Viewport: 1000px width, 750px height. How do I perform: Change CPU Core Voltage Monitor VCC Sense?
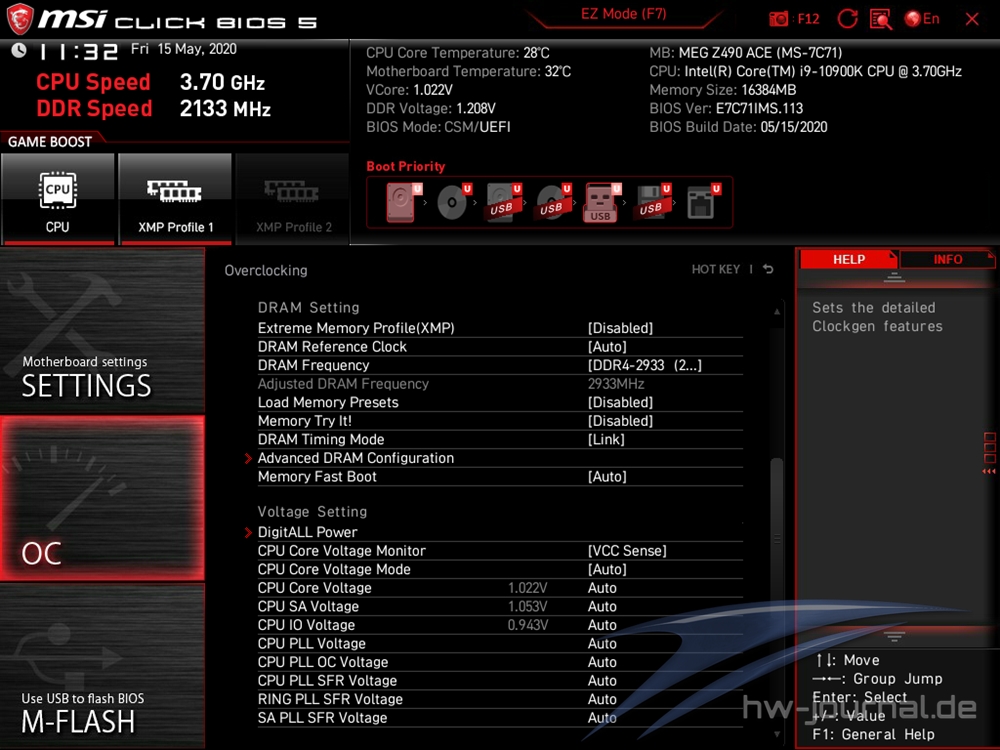point(500,550)
